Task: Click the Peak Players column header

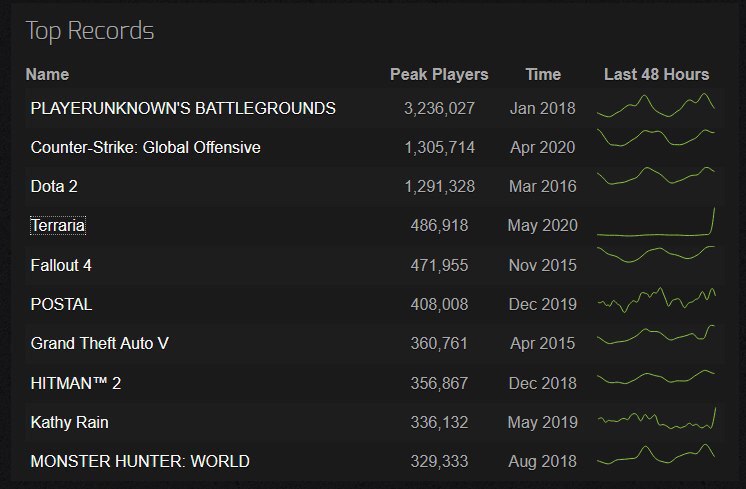Action: [x=439, y=74]
